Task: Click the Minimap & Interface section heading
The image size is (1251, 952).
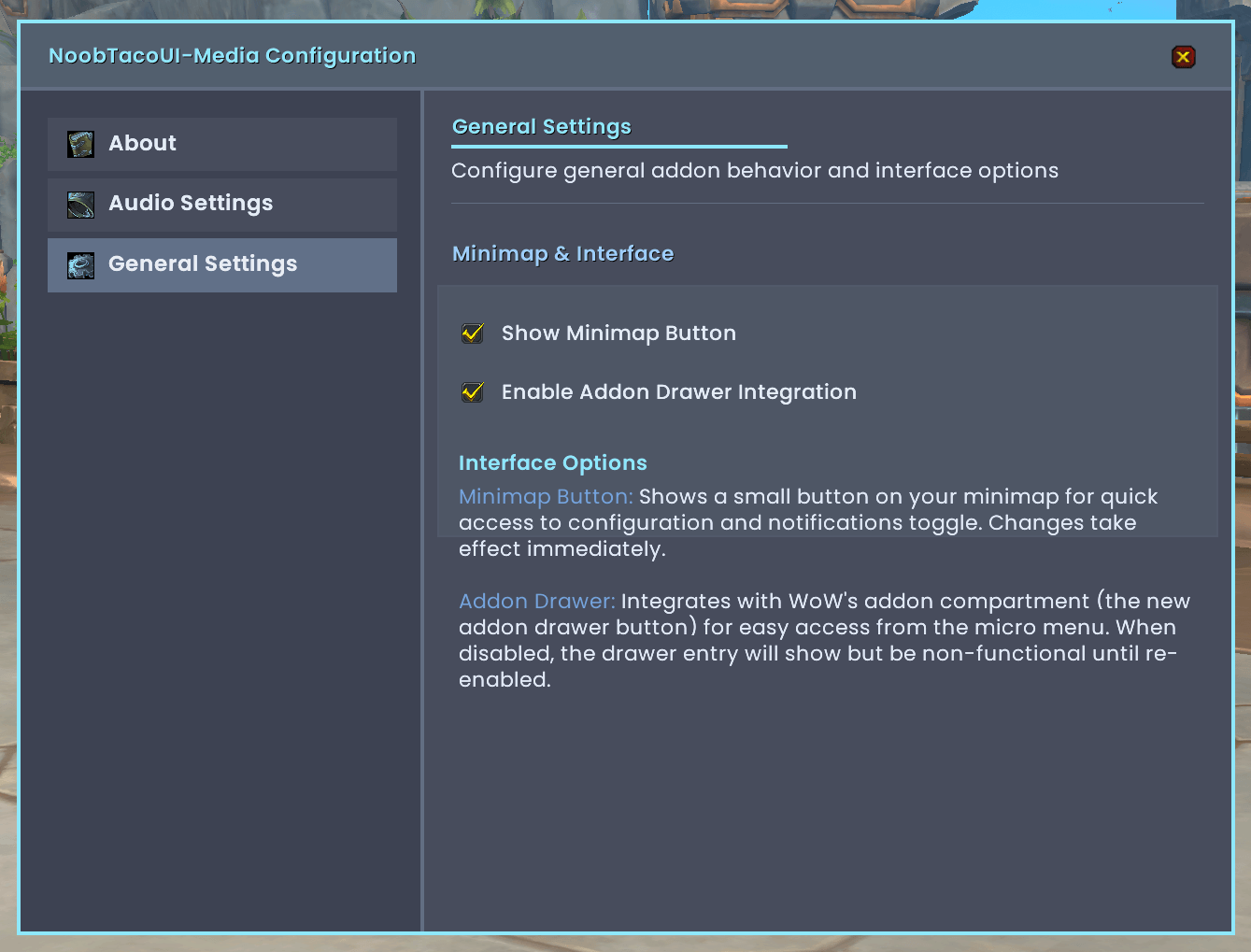Action: (x=563, y=254)
